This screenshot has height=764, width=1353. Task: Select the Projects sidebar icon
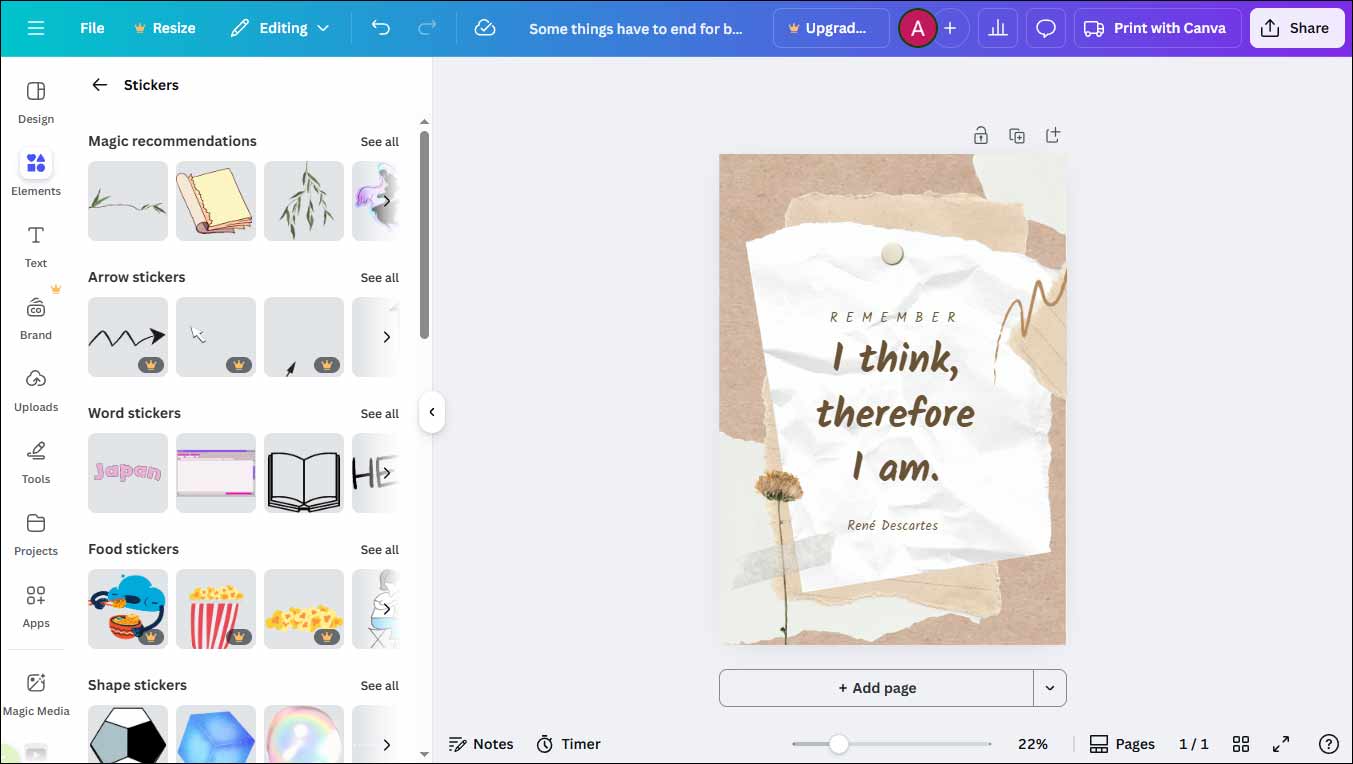[35, 532]
